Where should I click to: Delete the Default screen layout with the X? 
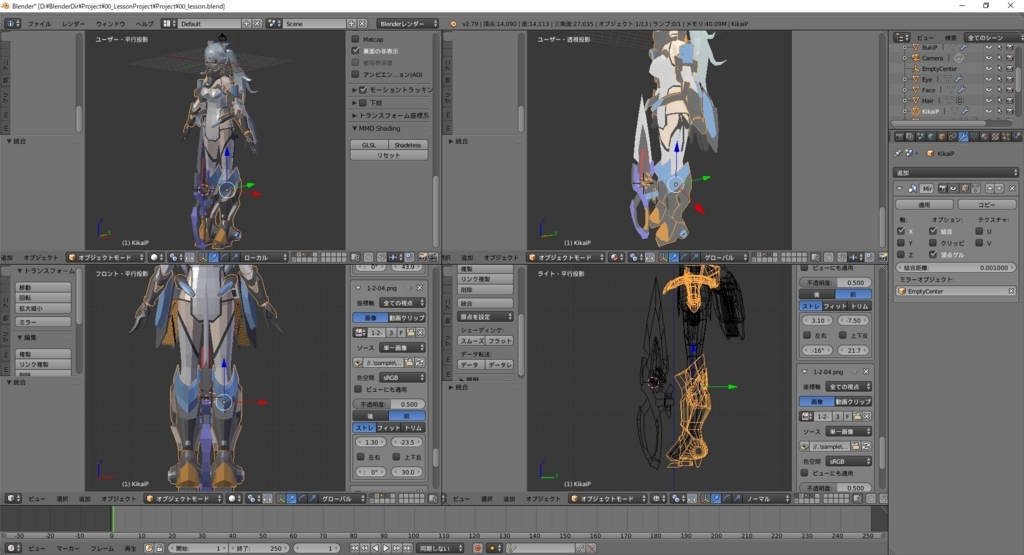pos(257,24)
